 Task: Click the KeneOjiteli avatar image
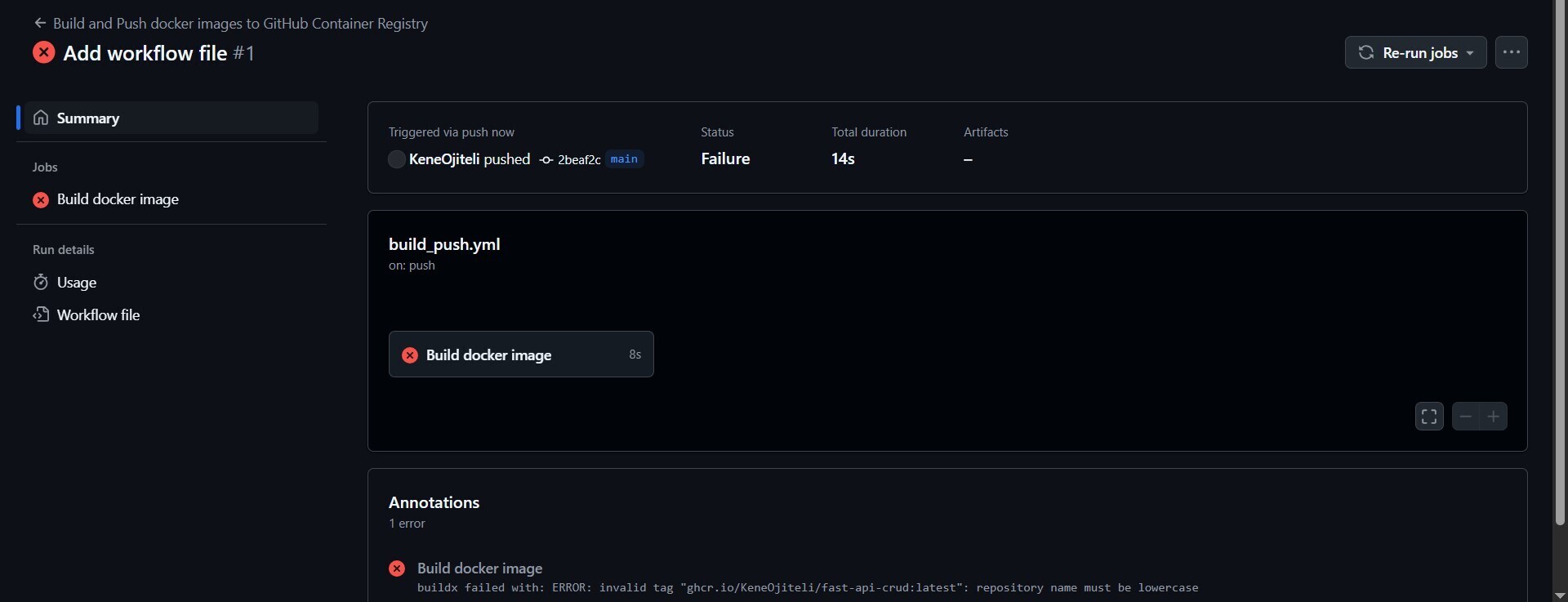tap(397, 159)
